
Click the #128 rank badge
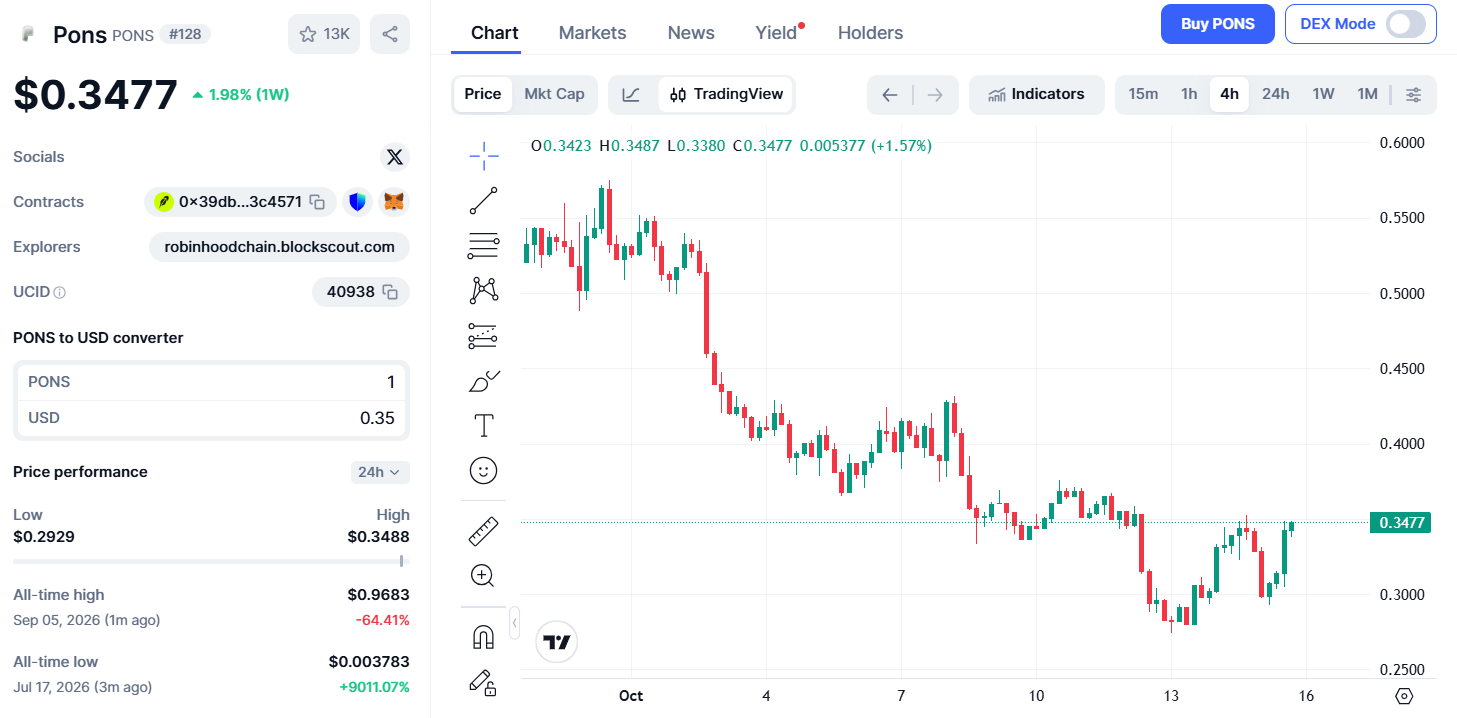click(x=184, y=34)
